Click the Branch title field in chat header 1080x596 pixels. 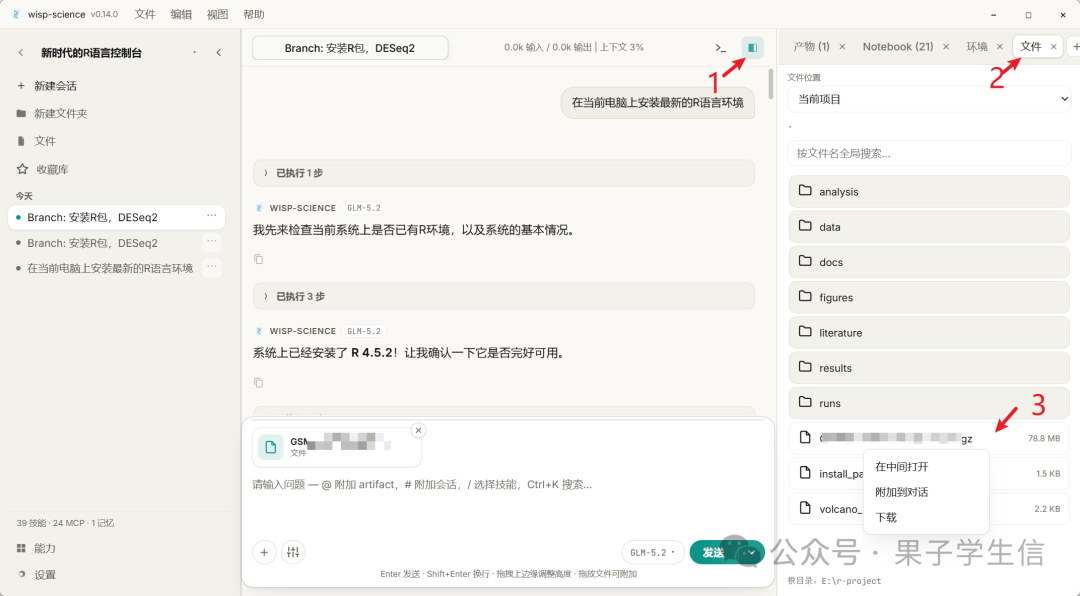click(350, 48)
